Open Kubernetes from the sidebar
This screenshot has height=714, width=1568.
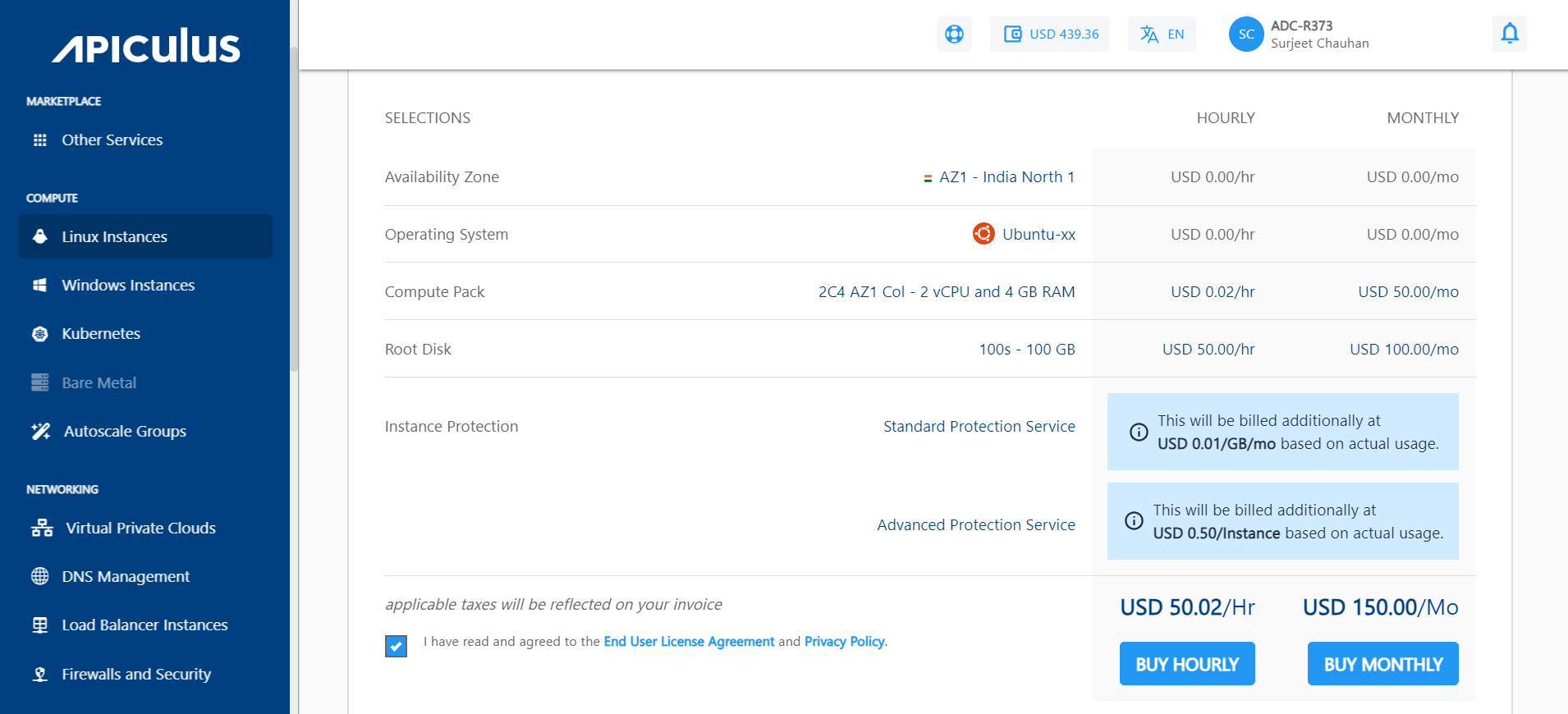(101, 333)
